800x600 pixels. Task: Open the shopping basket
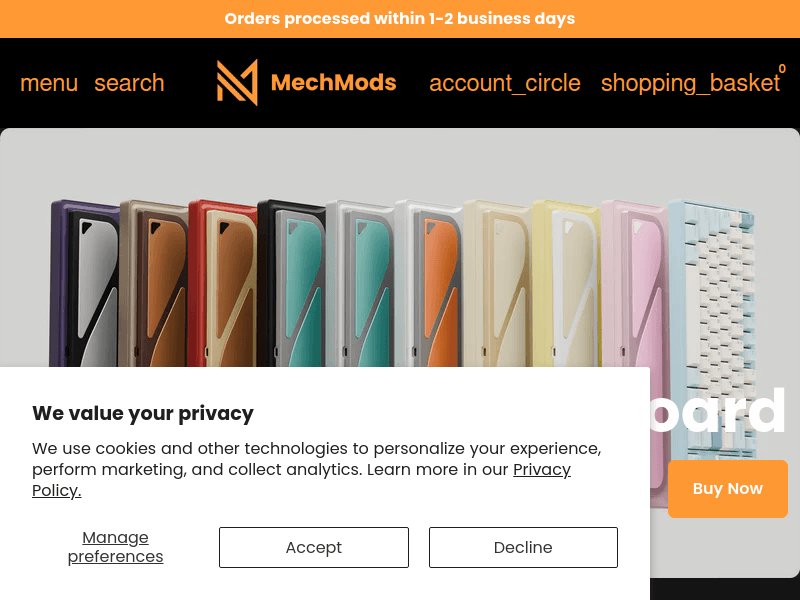click(x=690, y=83)
